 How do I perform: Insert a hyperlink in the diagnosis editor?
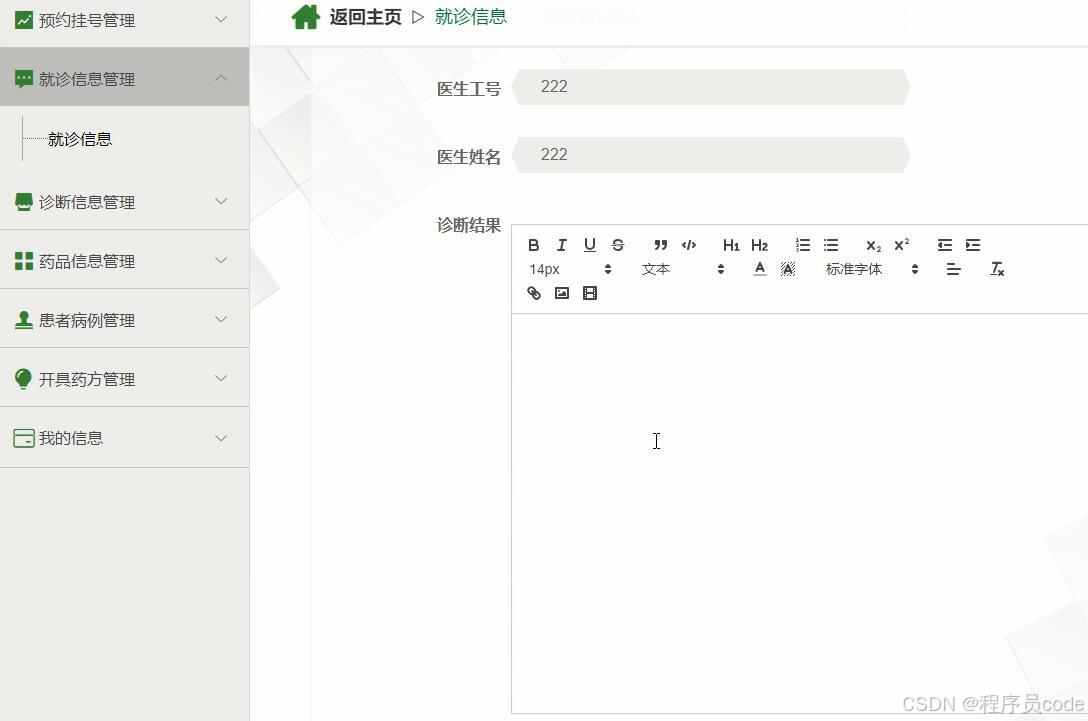click(533, 292)
